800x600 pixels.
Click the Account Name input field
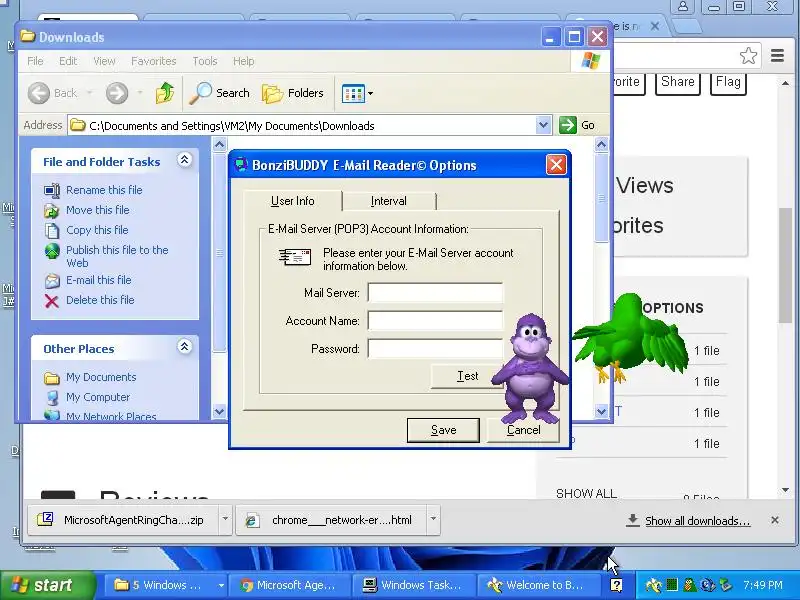[435, 321]
